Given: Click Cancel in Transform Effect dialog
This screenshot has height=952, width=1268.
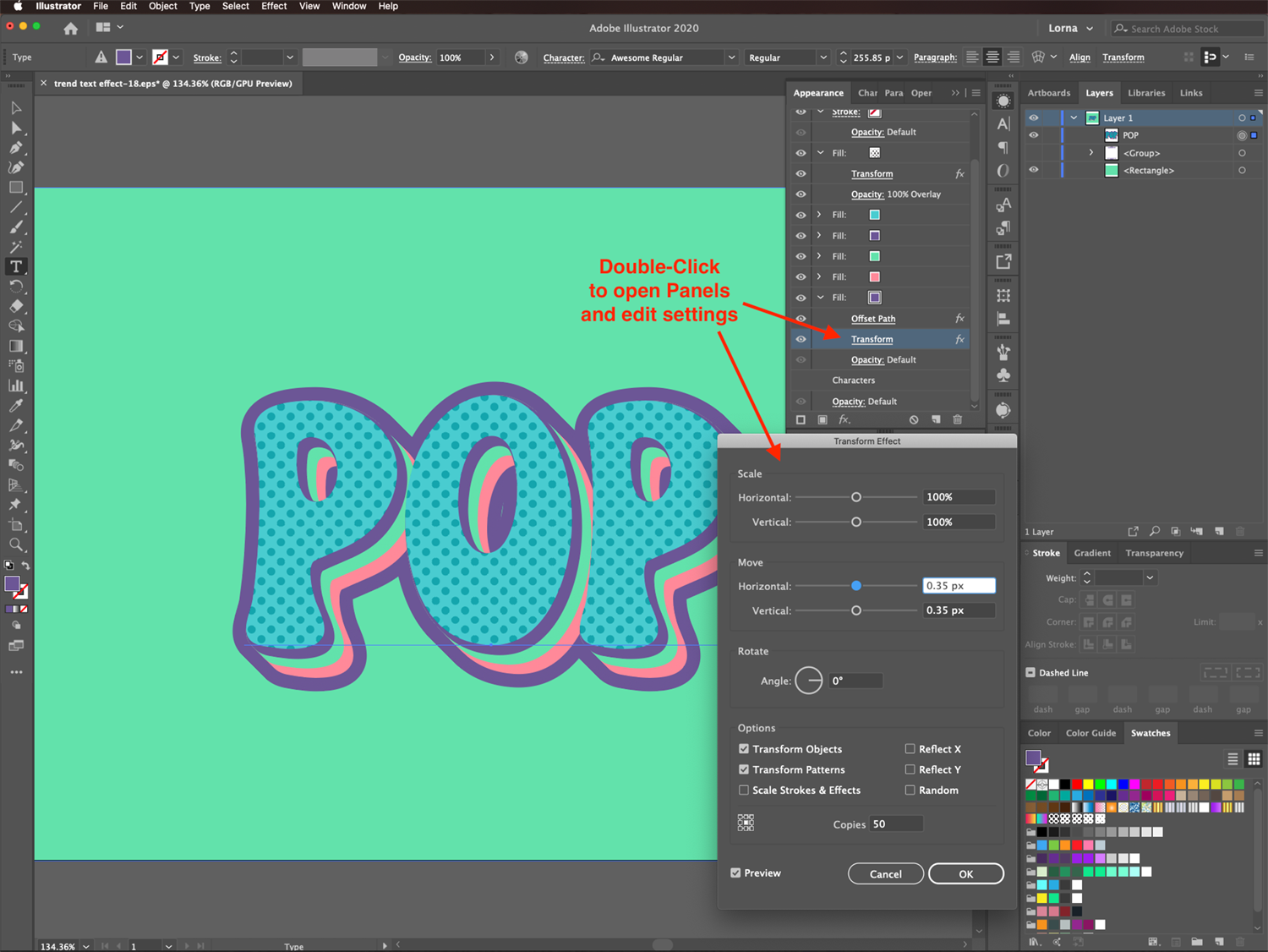Looking at the screenshot, I should tap(886, 874).
